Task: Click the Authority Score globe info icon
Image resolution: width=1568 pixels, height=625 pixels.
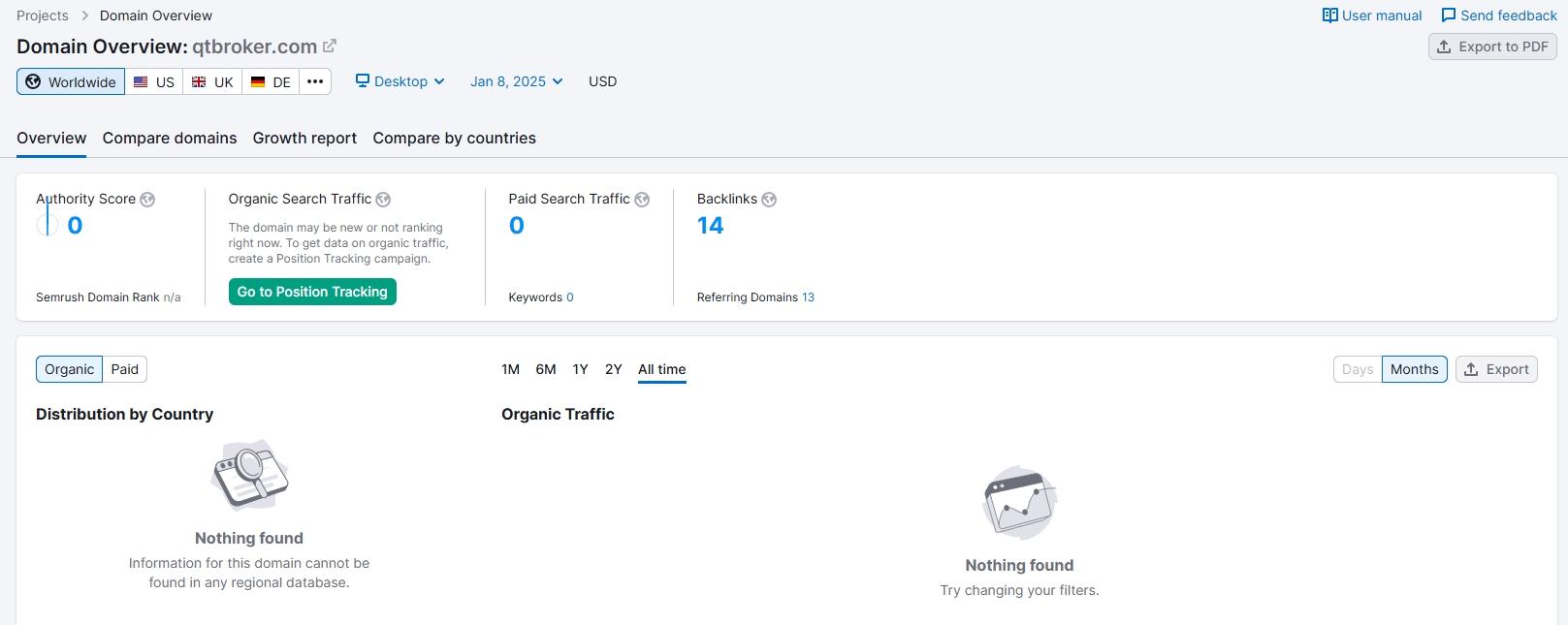Action: point(147,200)
